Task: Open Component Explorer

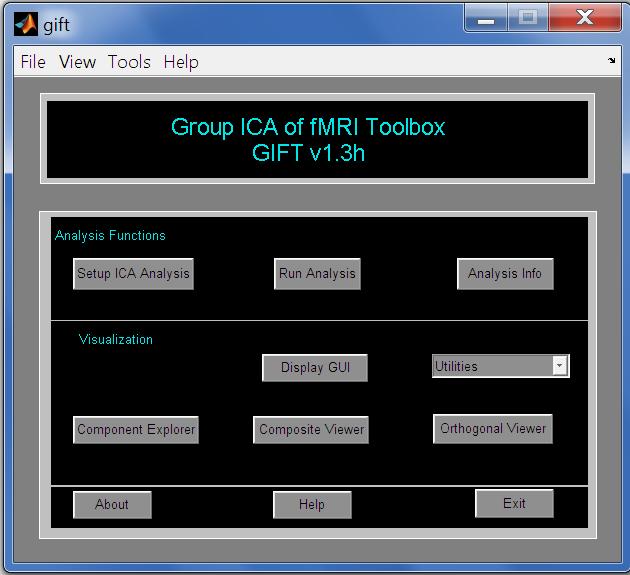Action: (136, 430)
